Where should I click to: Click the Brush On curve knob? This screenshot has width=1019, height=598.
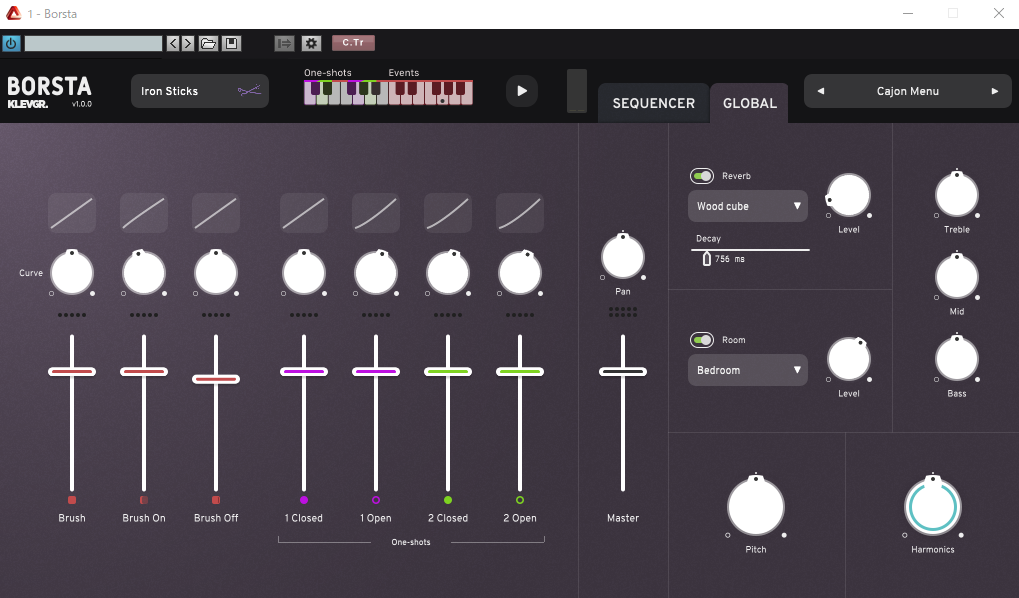click(x=144, y=272)
